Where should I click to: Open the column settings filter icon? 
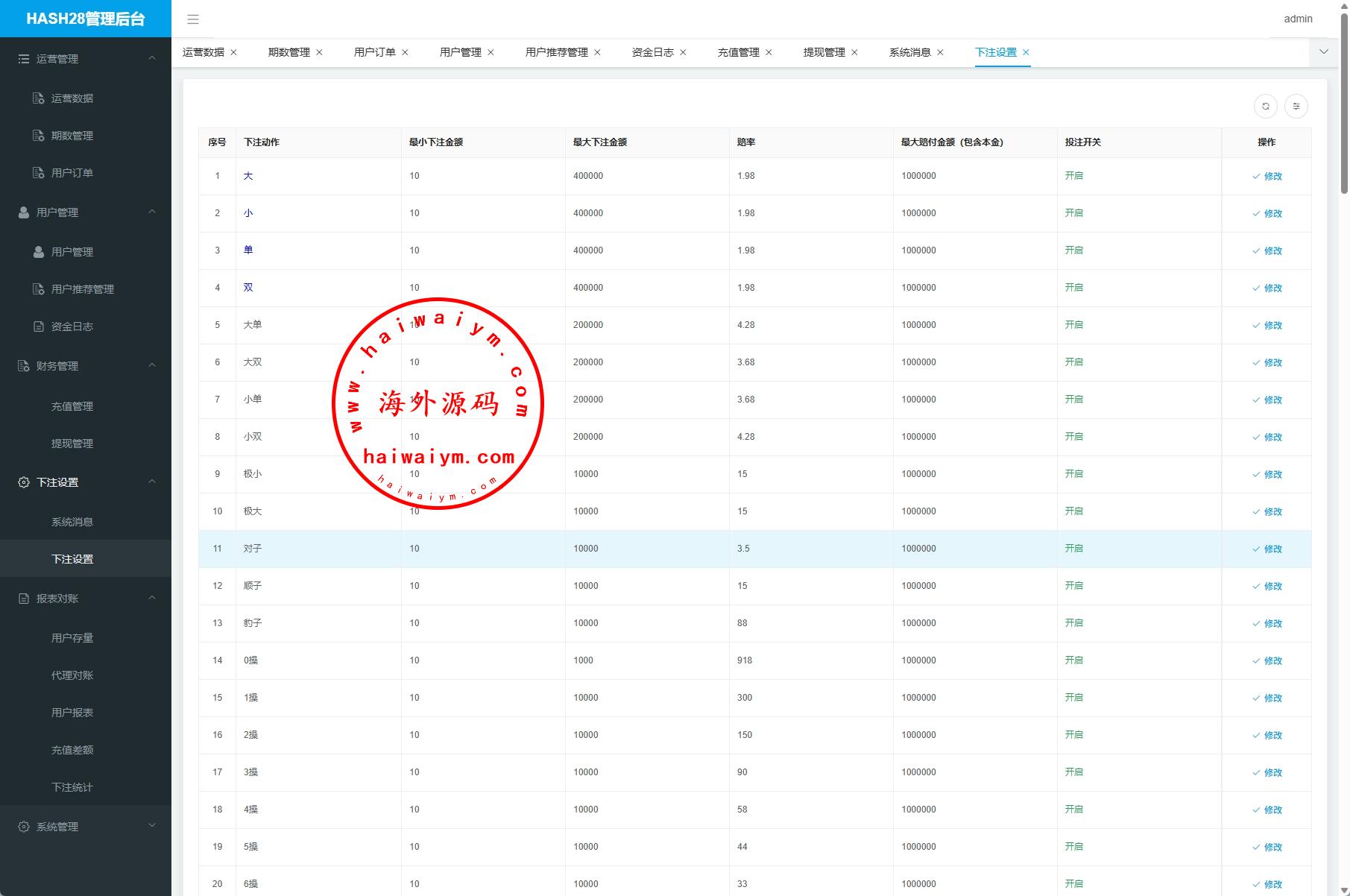click(1296, 107)
